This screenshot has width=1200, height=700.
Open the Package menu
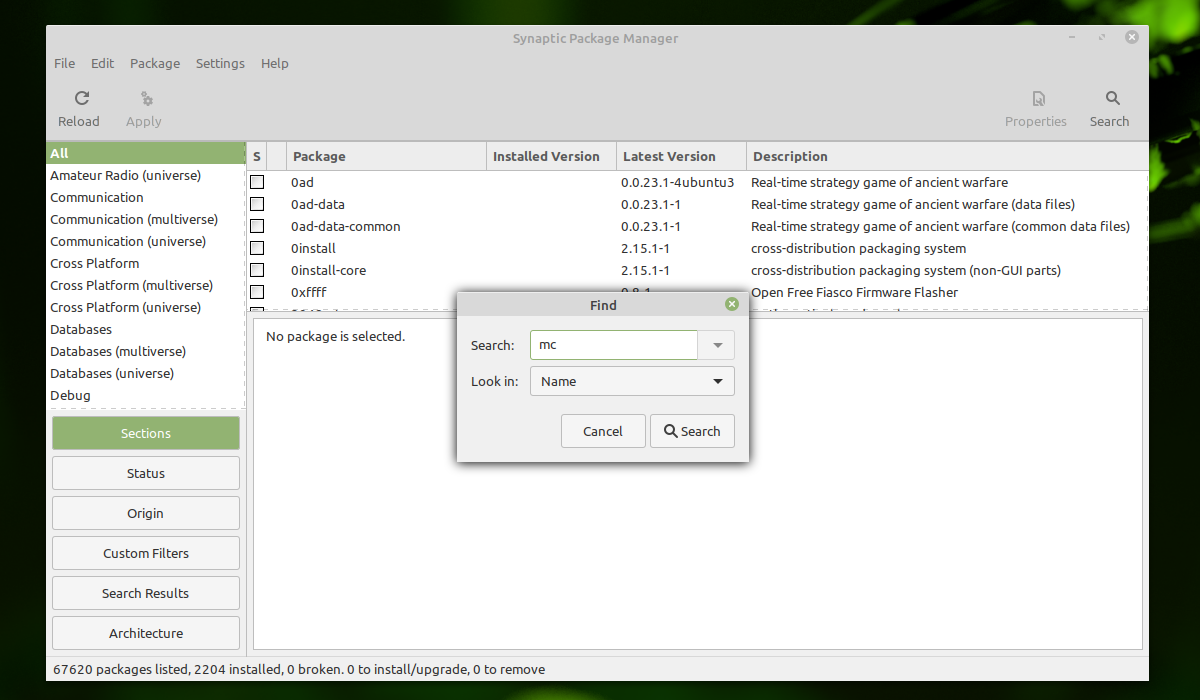(x=155, y=63)
